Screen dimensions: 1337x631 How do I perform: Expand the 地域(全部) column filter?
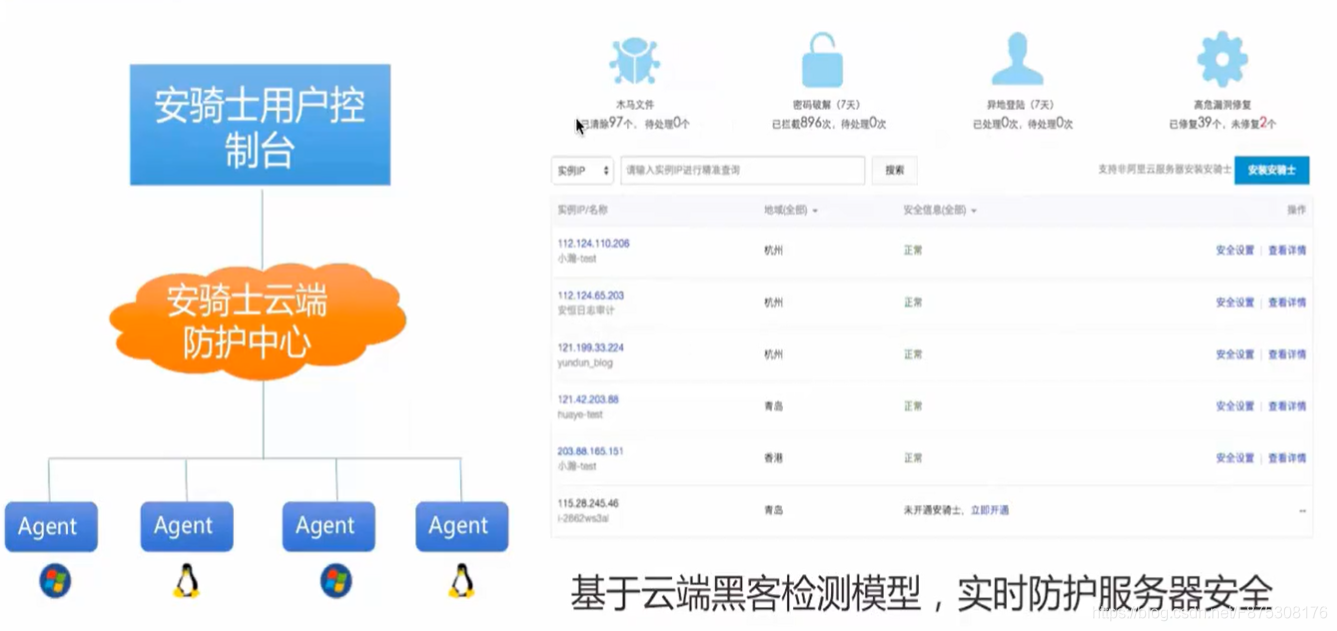coord(790,210)
